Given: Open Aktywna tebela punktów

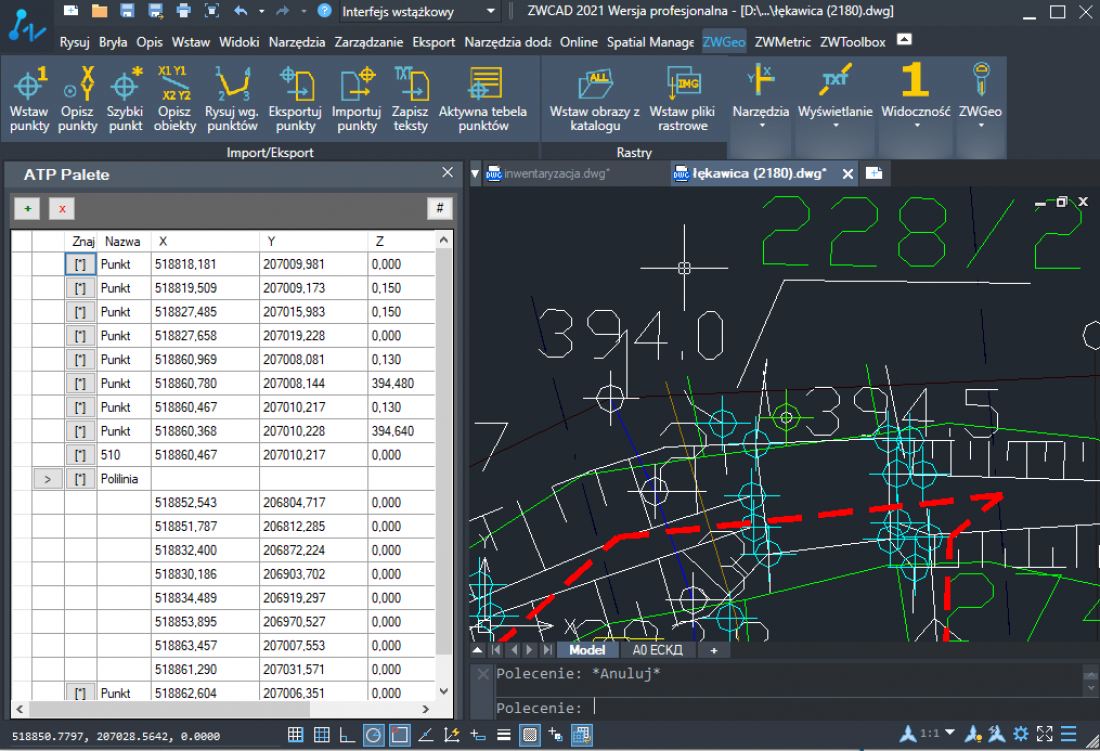Looking at the screenshot, I should click(483, 100).
